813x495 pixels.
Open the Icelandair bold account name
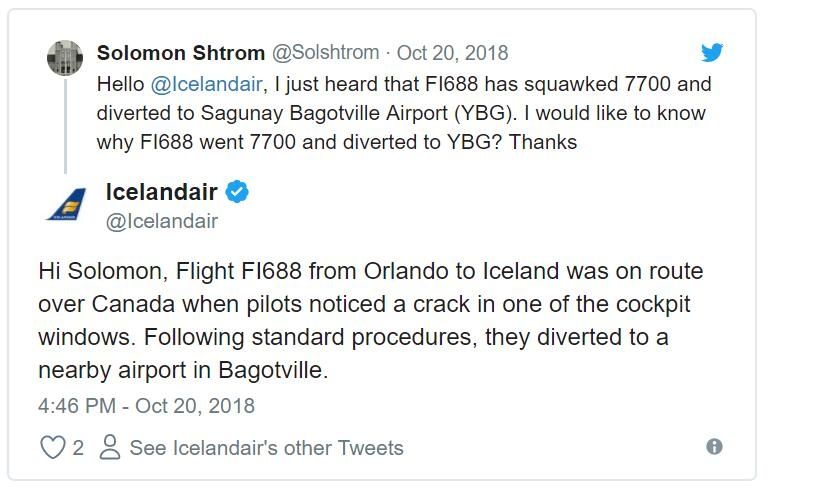click(161, 192)
